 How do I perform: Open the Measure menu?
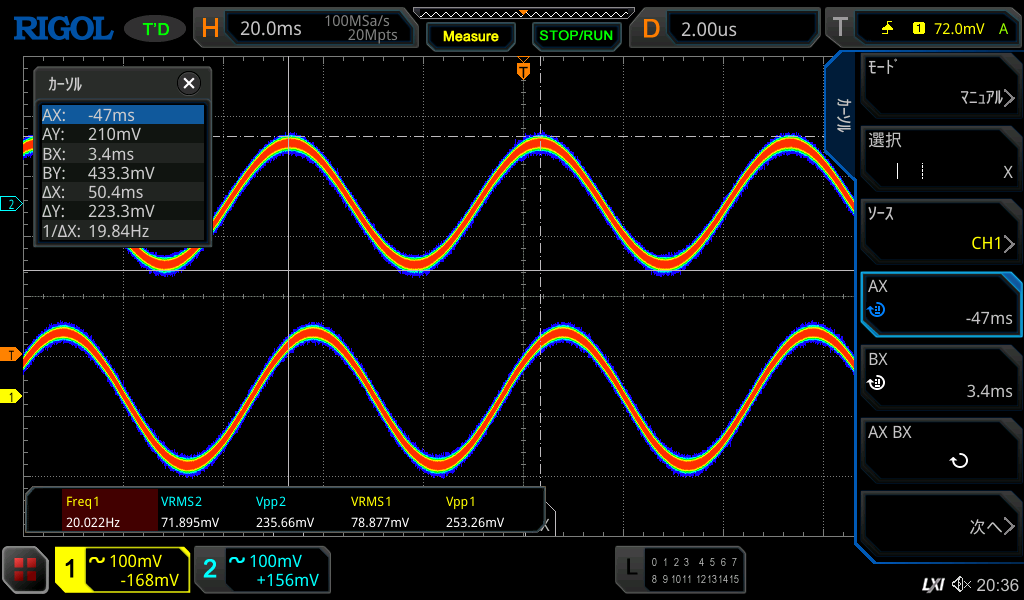(470, 35)
